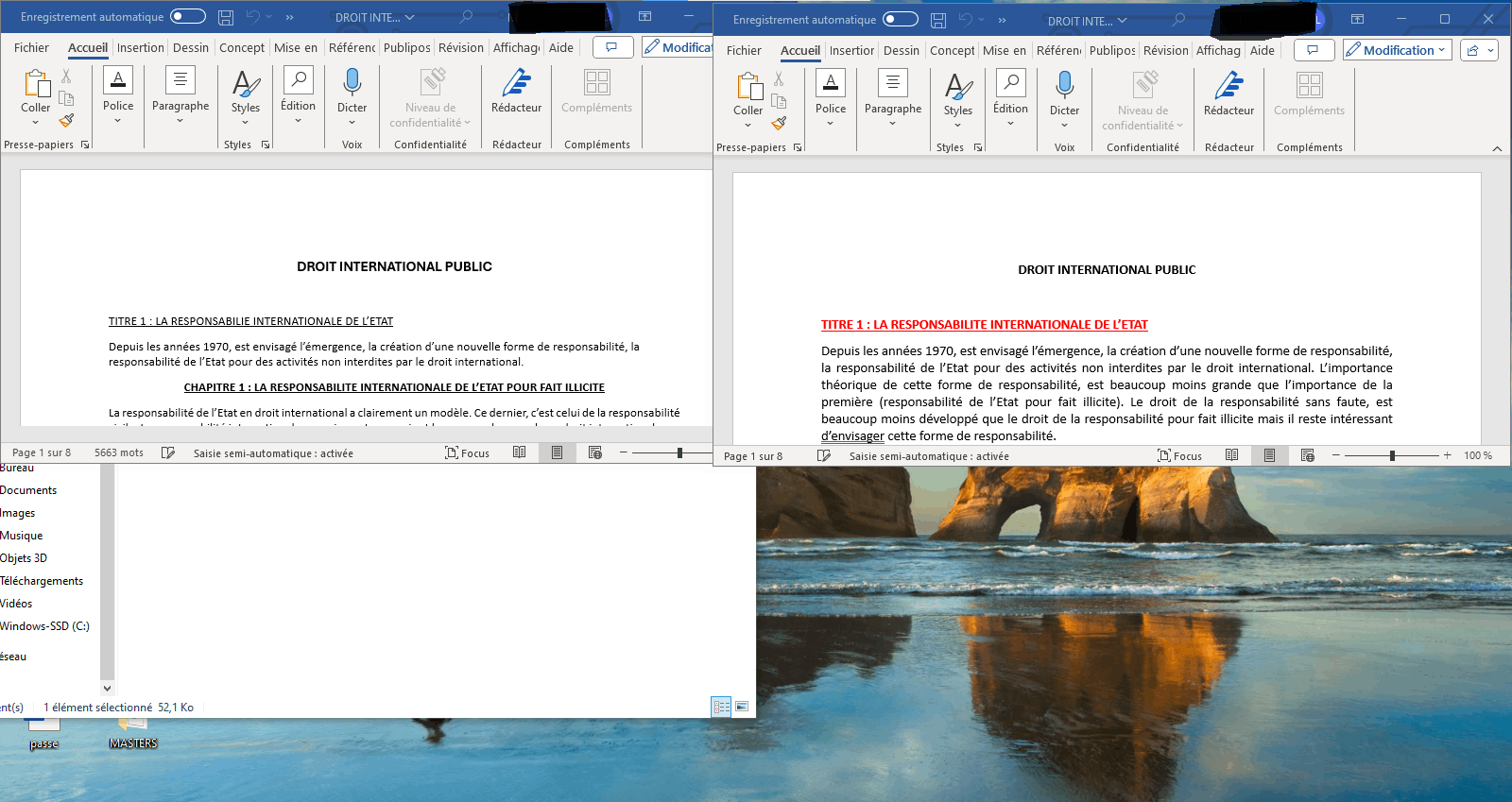The image size is (1512, 802).
Task: Open Publipostage tab in left Word window
Action: tap(407, 47)
